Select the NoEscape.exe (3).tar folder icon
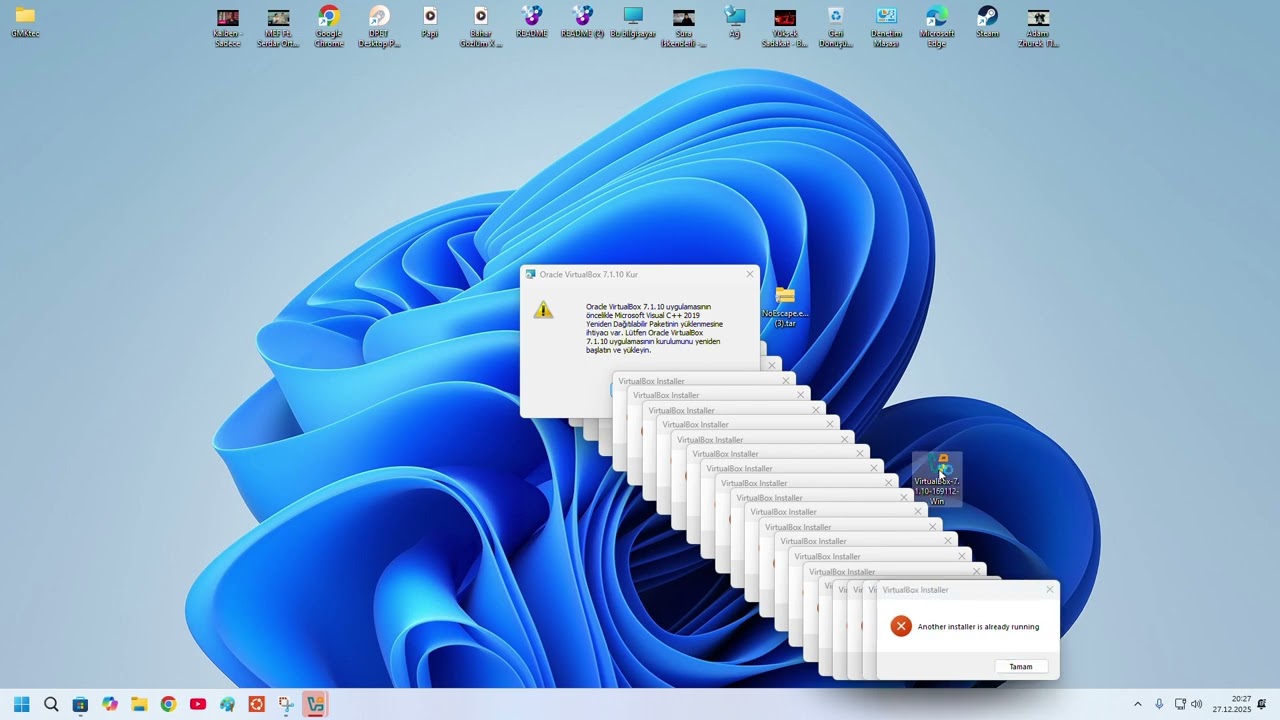Screen dimensions: 1280x720 click(x=785, y=307)
